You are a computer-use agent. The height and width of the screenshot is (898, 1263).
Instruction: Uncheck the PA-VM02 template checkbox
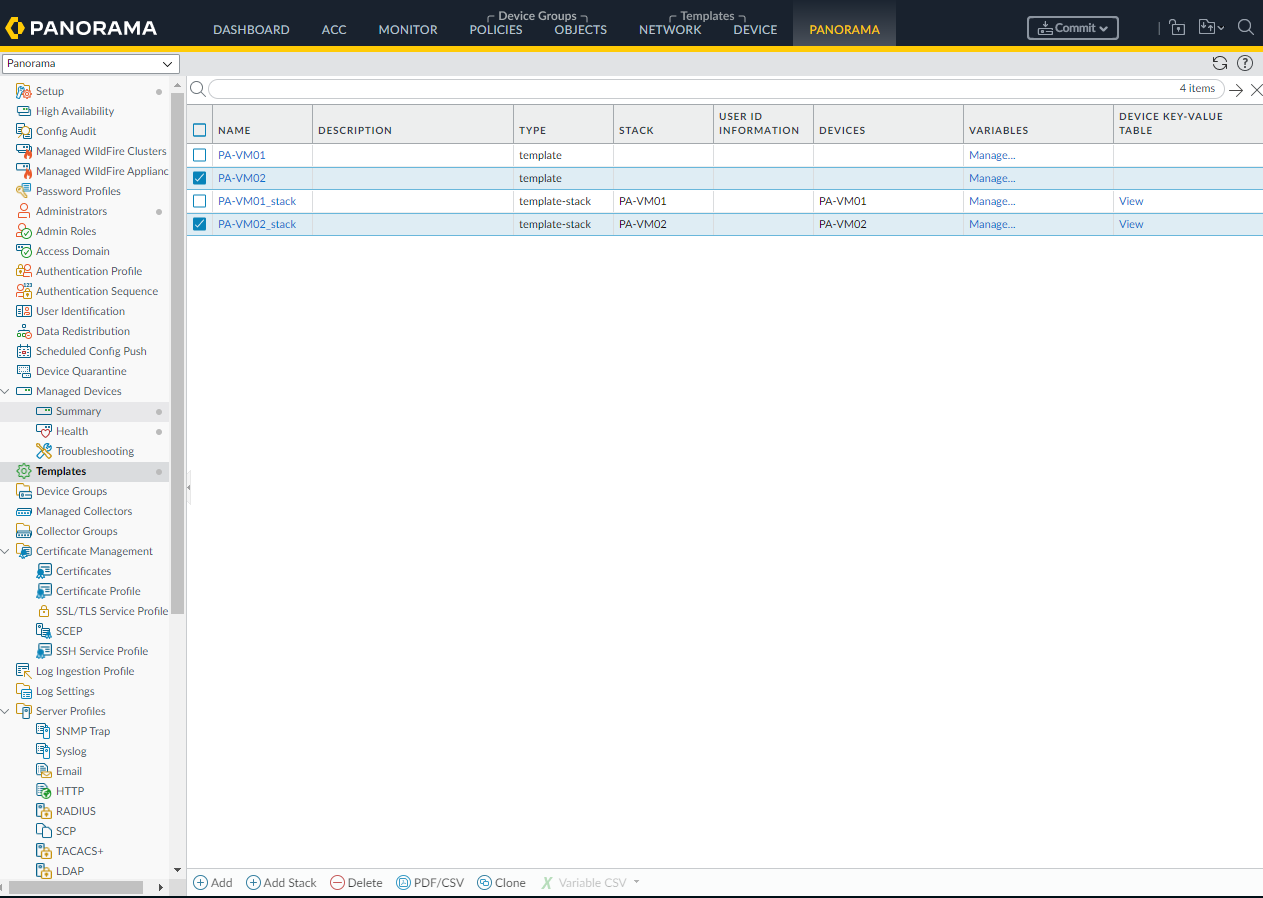[x=200, y=178]
